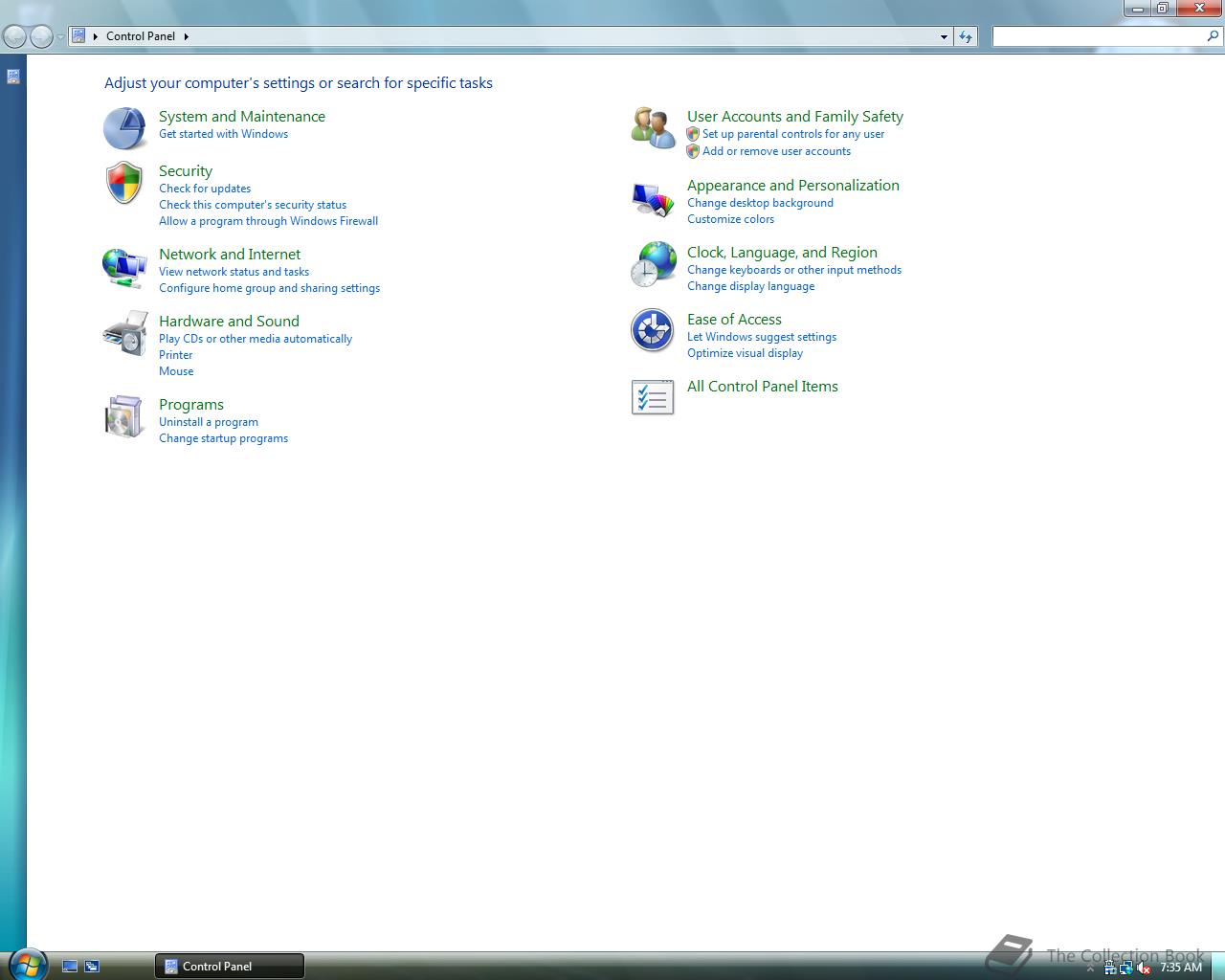Click the Control Panel icon in the address bar

pyautogui.click(x=79, y=35)
